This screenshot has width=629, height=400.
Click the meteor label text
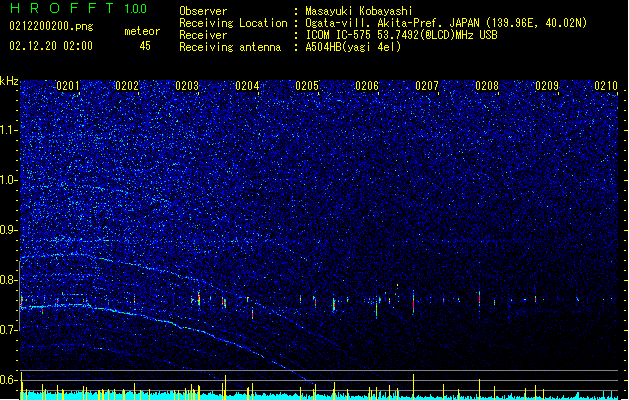(x=142, y=31)
